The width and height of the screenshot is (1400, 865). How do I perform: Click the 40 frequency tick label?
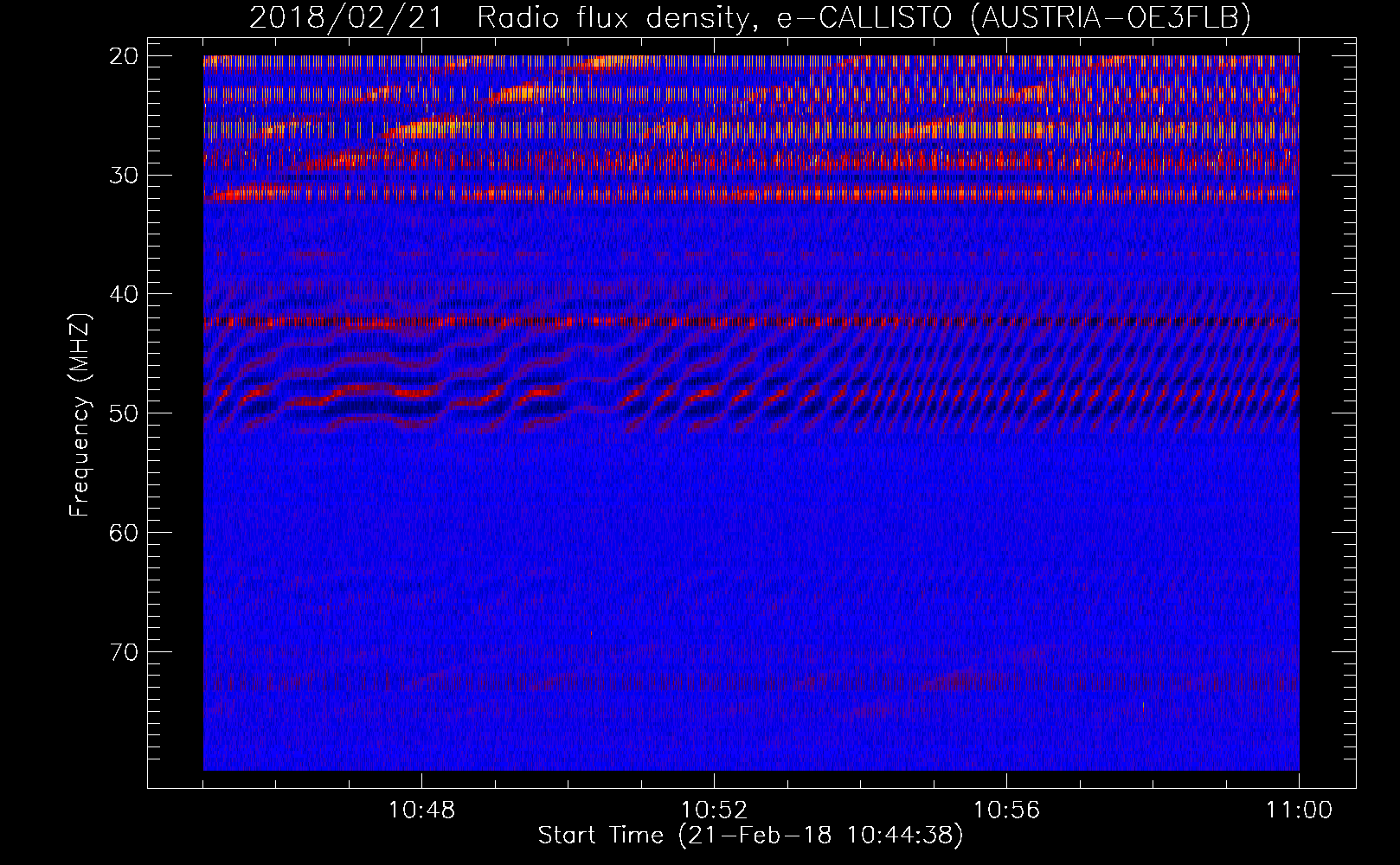[x=125, y=294]
